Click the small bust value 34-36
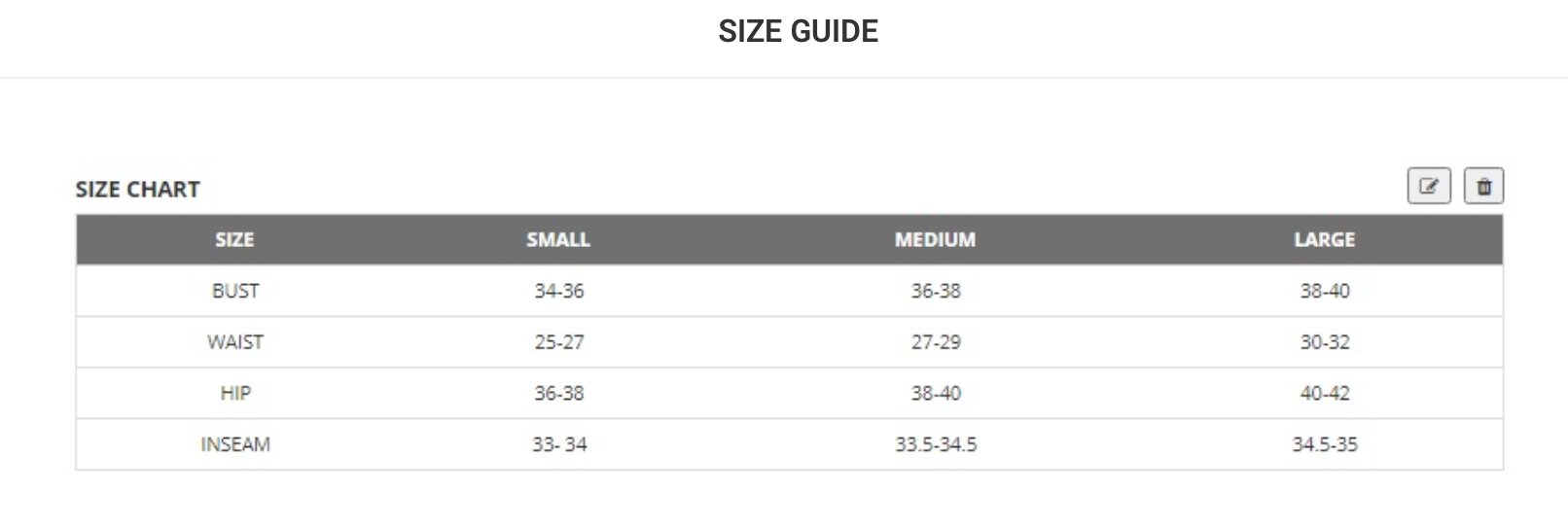This screenshot has height=528, width=1568. pyautogui.click(x=559, y=291)
